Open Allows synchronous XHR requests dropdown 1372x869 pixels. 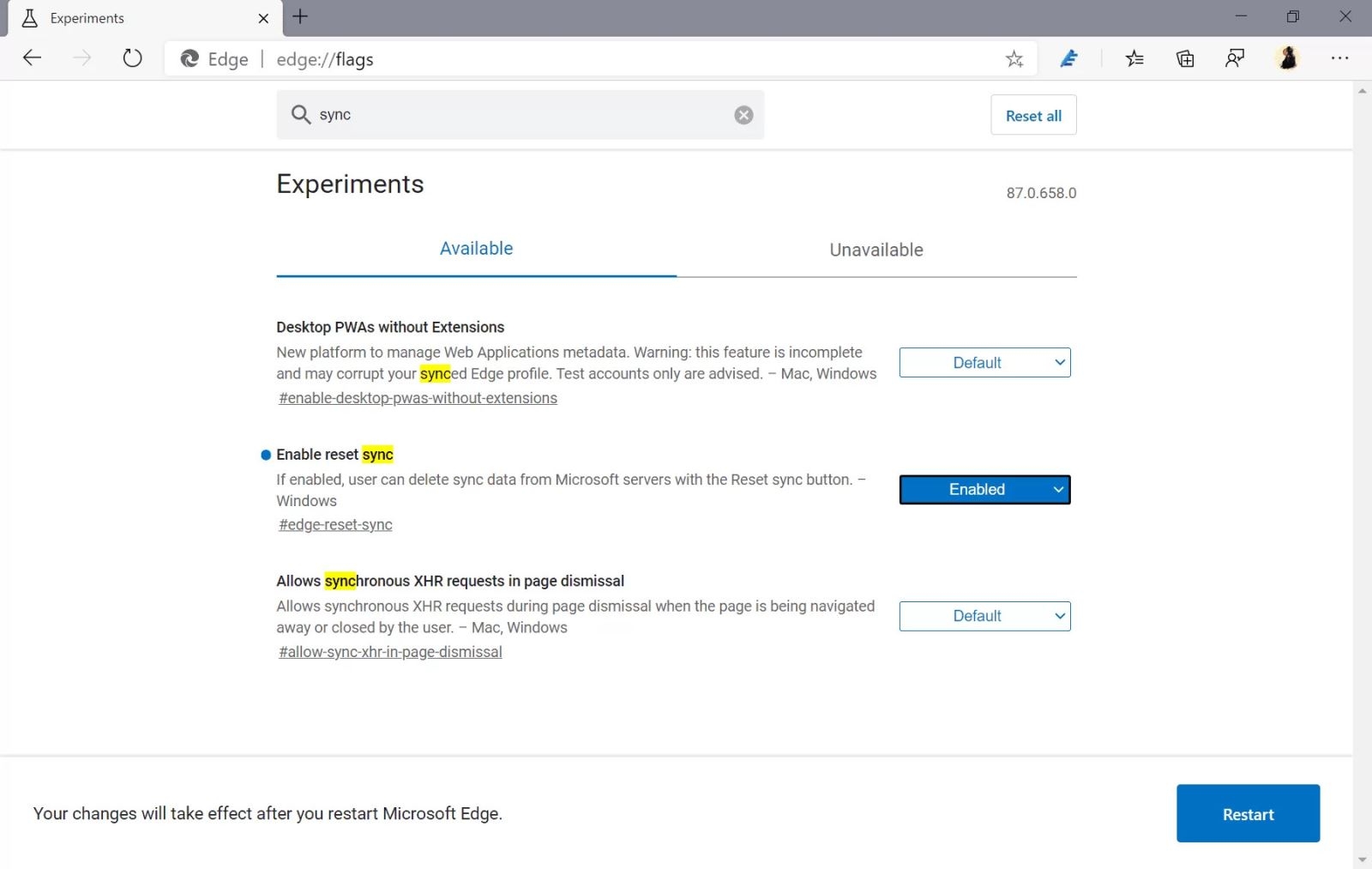click(984, 616)
